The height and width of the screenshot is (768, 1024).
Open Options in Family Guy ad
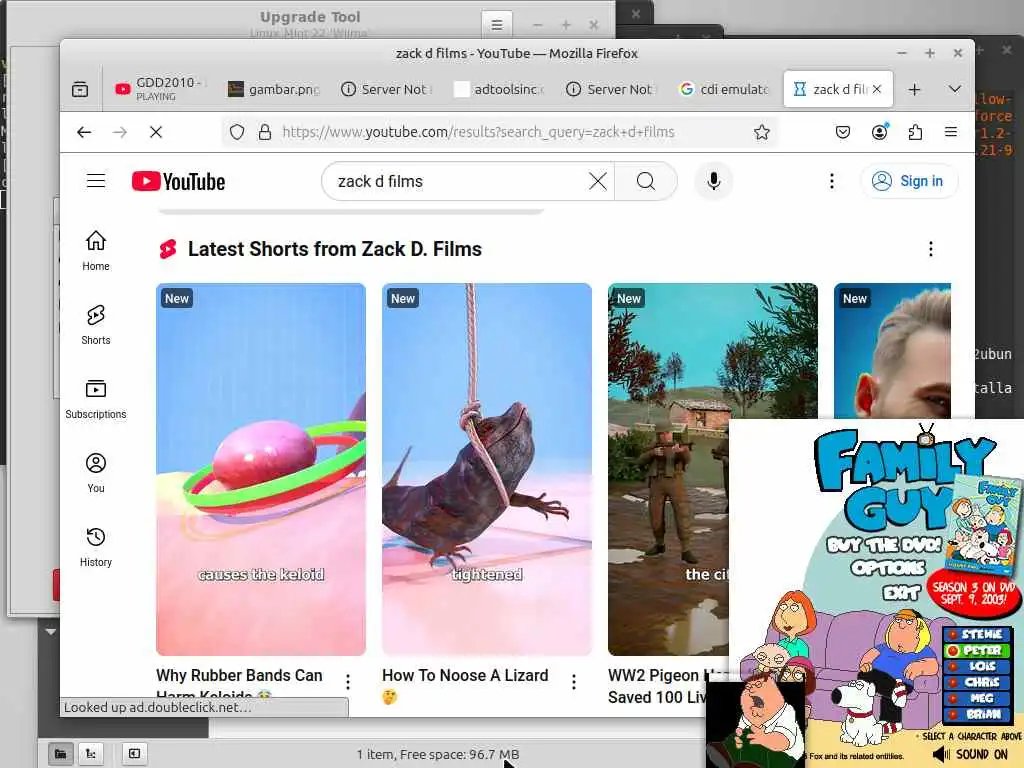(888, 568)
